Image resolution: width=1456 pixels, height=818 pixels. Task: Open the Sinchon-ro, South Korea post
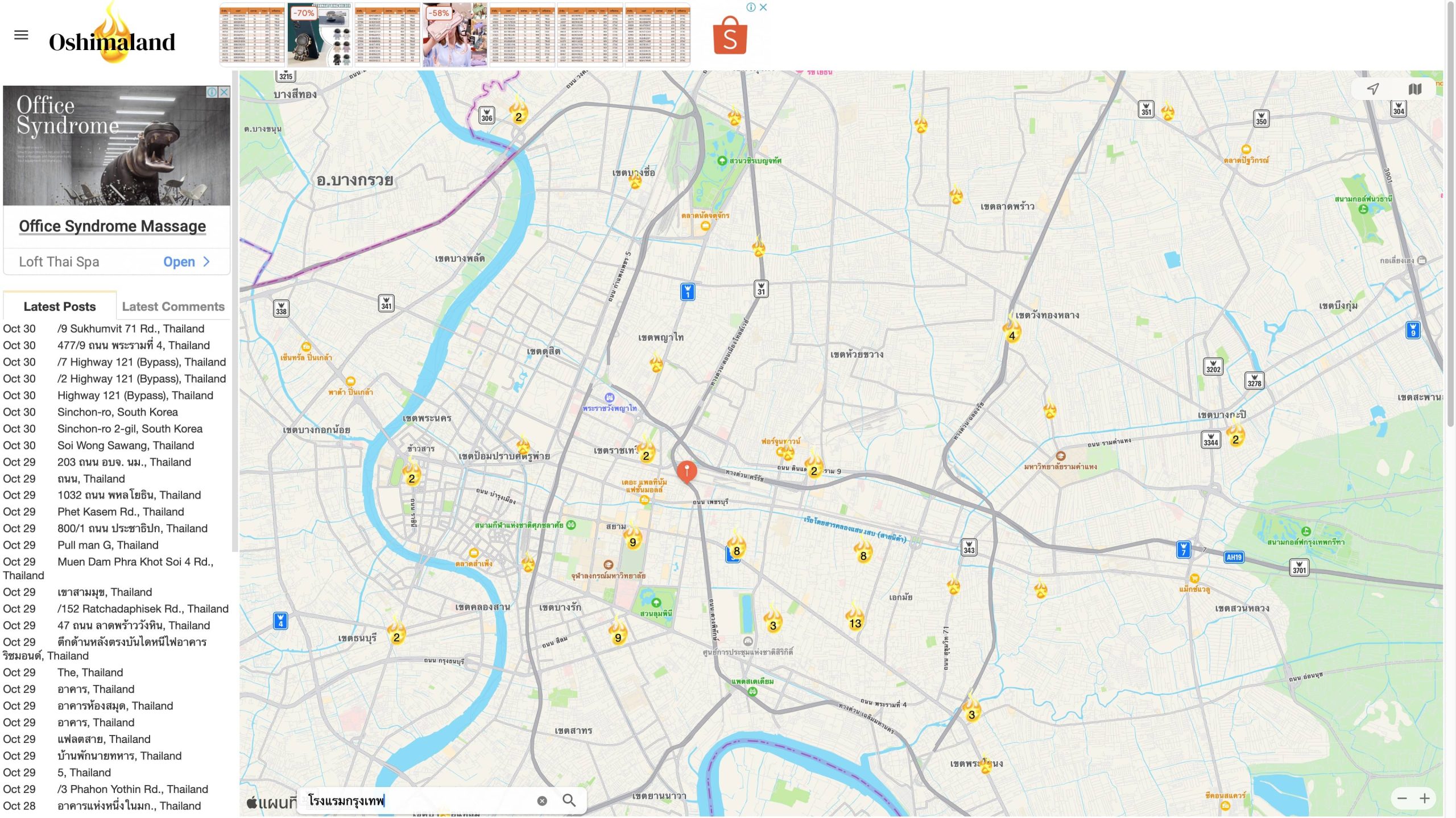pos(117,412)
